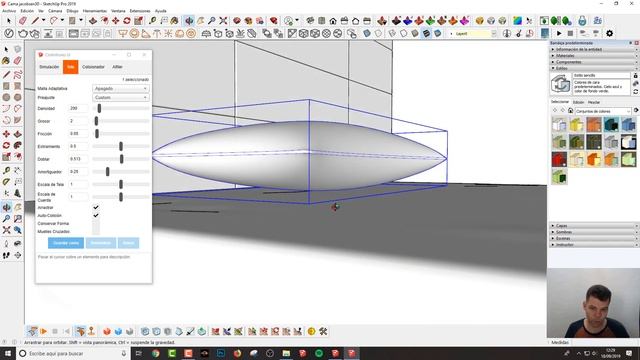The width and height of the screenshot is (640, 360).
Task: Open the Malla Adaptativa dropdown
Action: coord(121,89)
